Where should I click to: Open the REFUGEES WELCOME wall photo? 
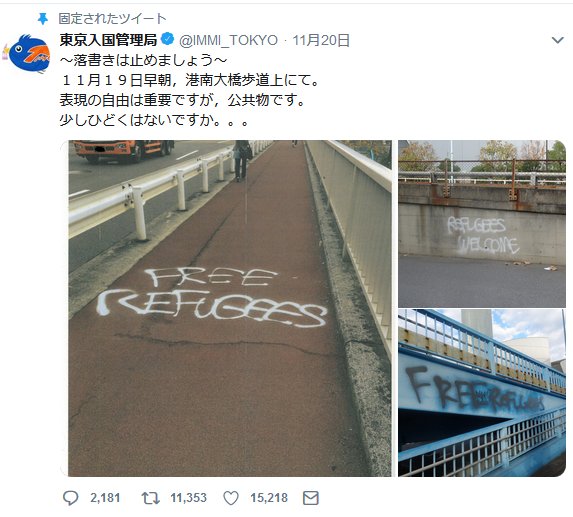coord(482,224)
